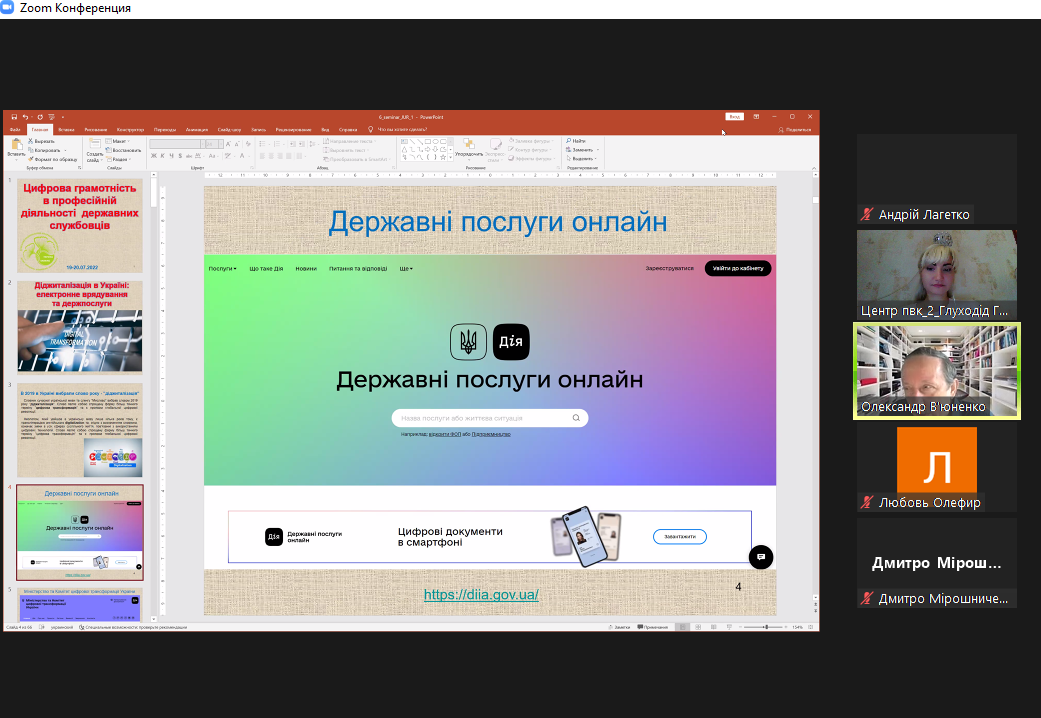
Task: Start slideshow from quick access toolbar icon
Action: click(51, 117)
